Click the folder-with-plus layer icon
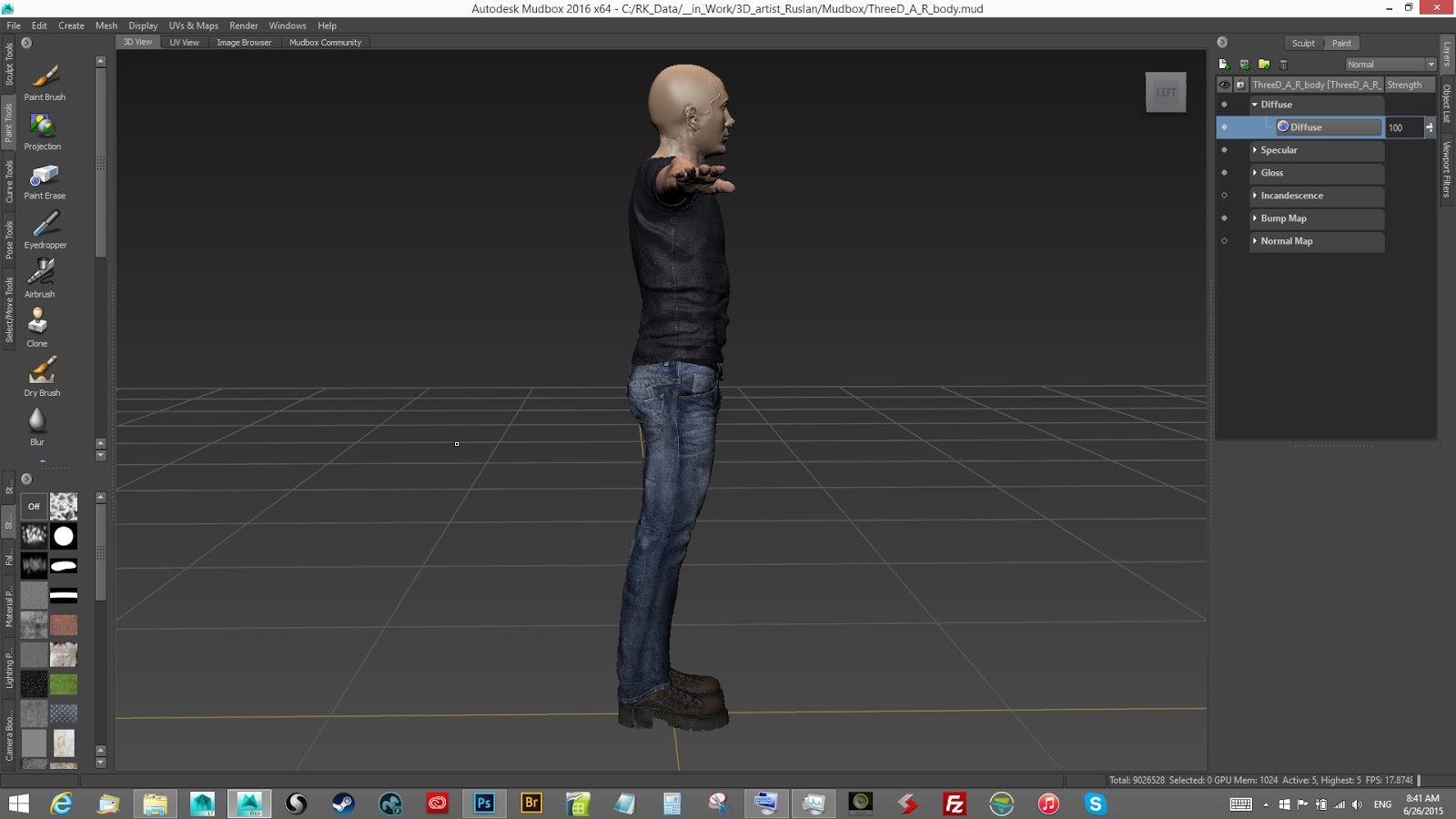 click(1264, 65)
